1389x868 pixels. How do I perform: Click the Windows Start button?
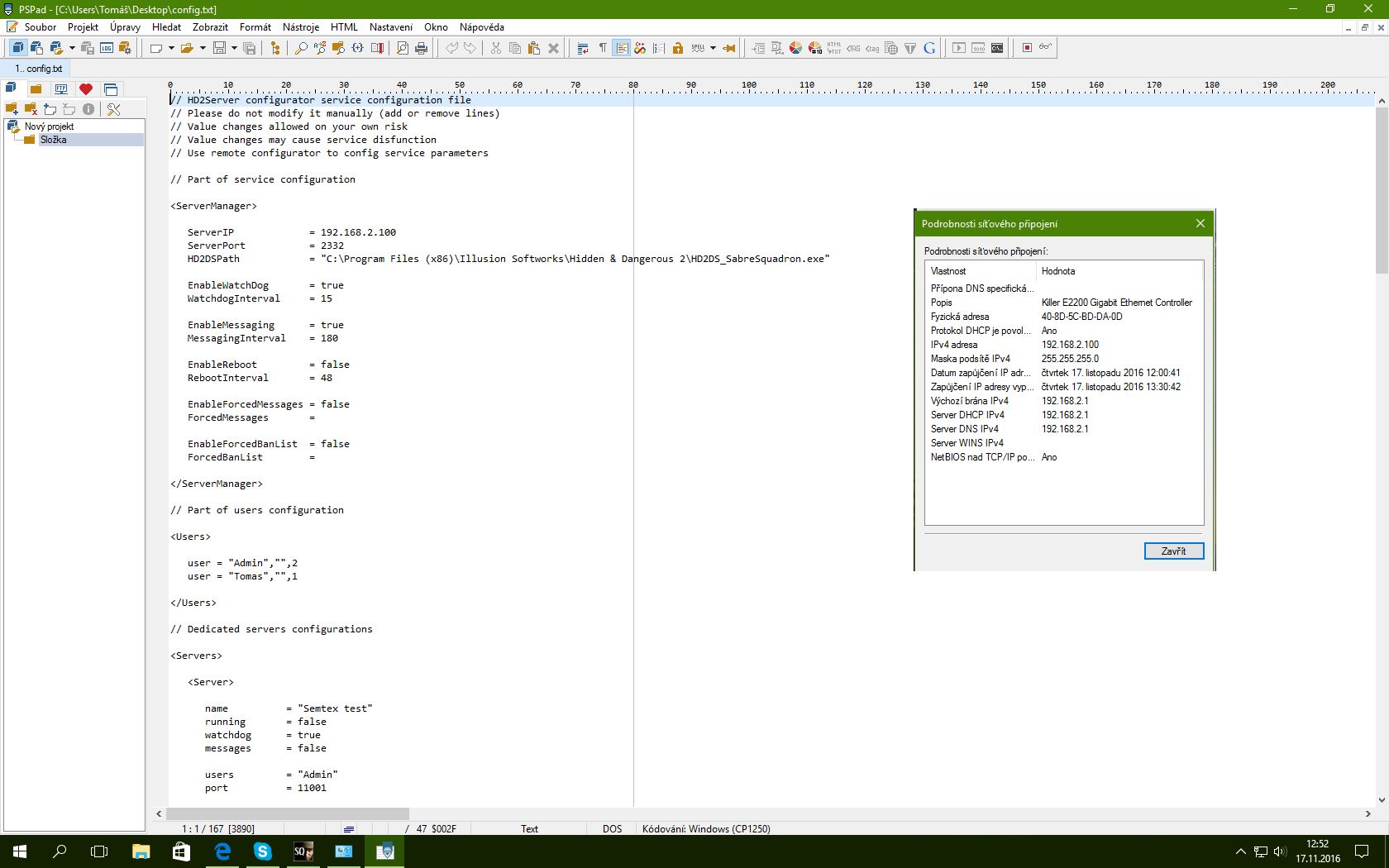20,851
